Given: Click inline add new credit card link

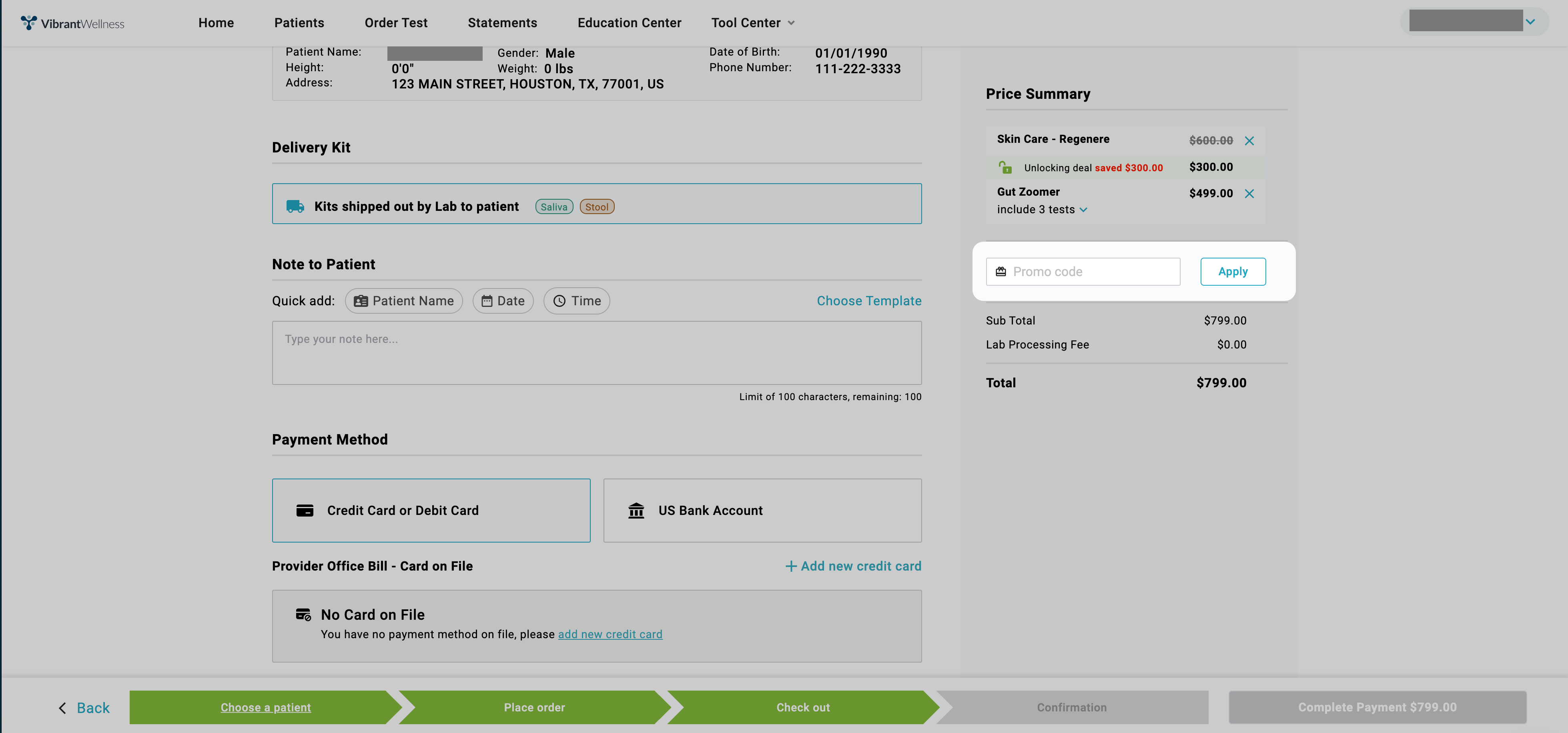Looking at the screenshot, I should pyautogui.click(x=610, y=635).
